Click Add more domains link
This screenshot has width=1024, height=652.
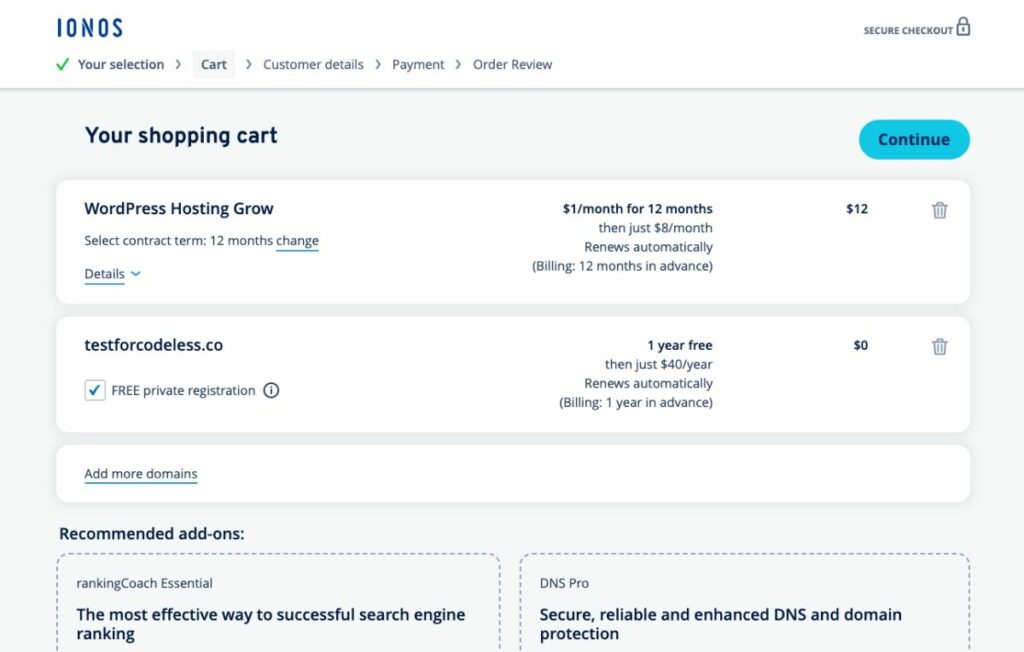[x=140, y=474]
